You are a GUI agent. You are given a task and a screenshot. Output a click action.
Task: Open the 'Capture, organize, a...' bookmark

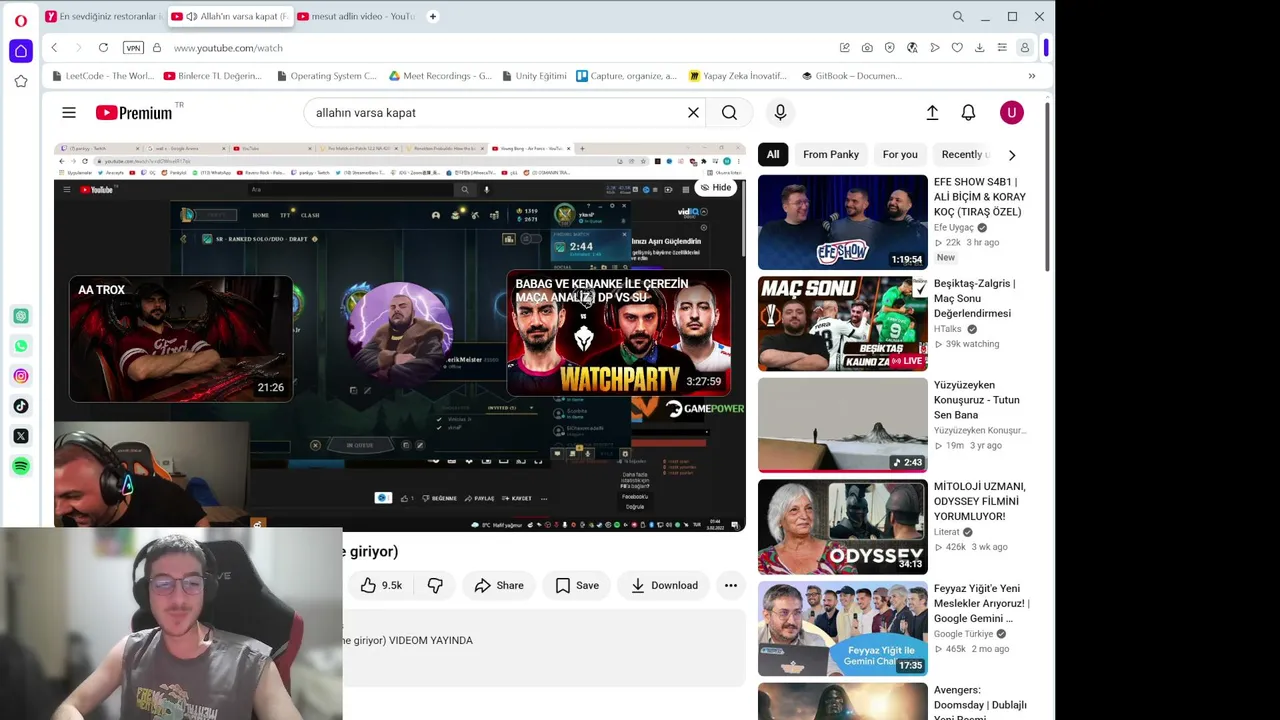[626, 76]
